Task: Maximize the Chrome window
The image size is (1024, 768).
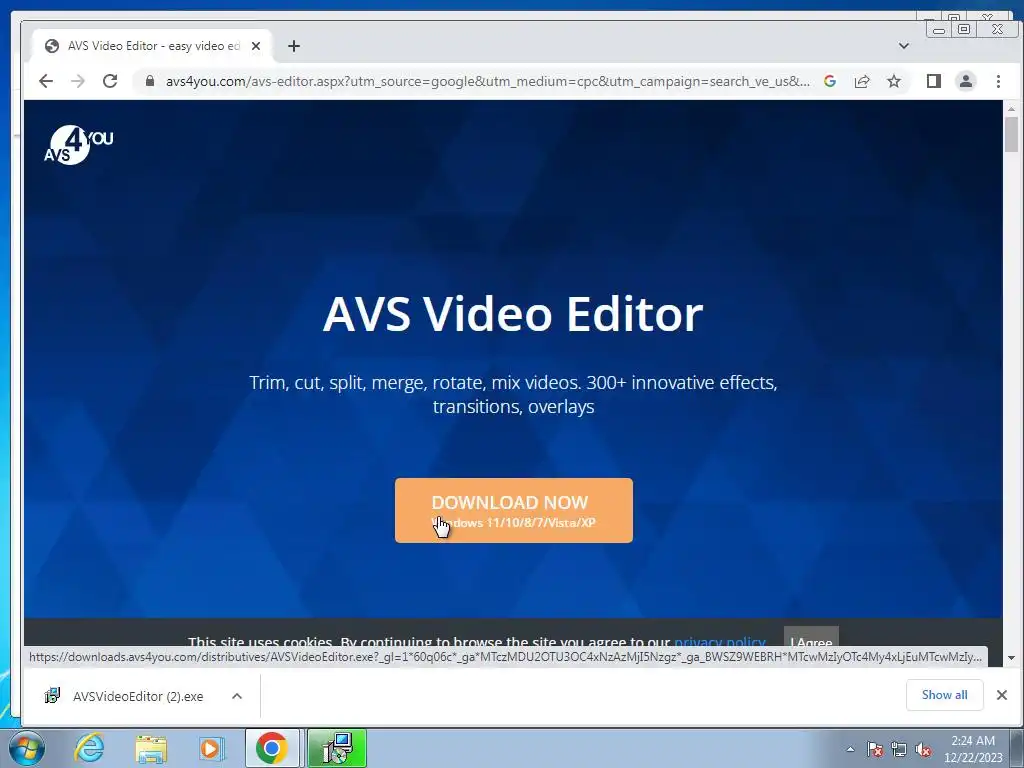Action: pyautogui.click(x=964, y=29)
